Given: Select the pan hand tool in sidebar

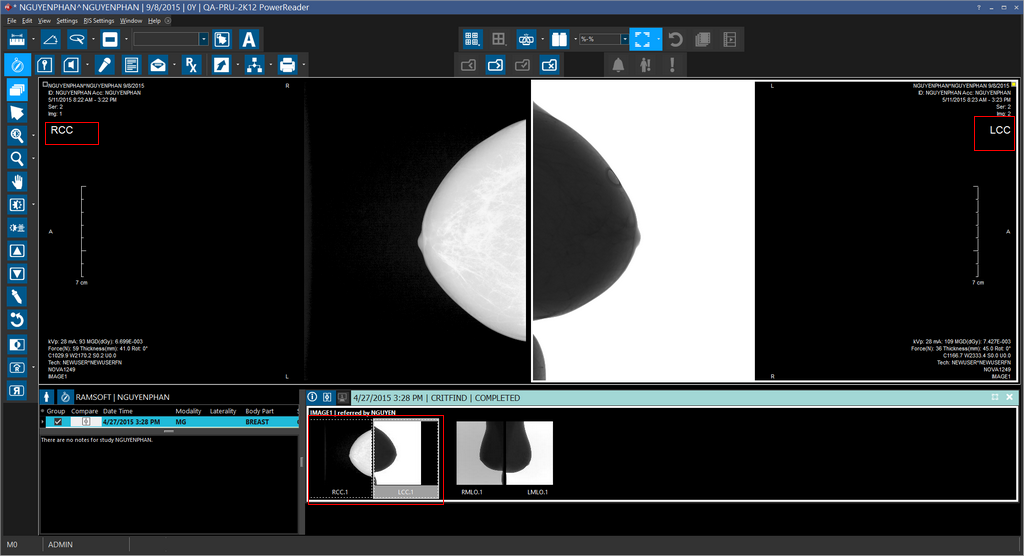Looking at the screenshot, I should point(17,181).
